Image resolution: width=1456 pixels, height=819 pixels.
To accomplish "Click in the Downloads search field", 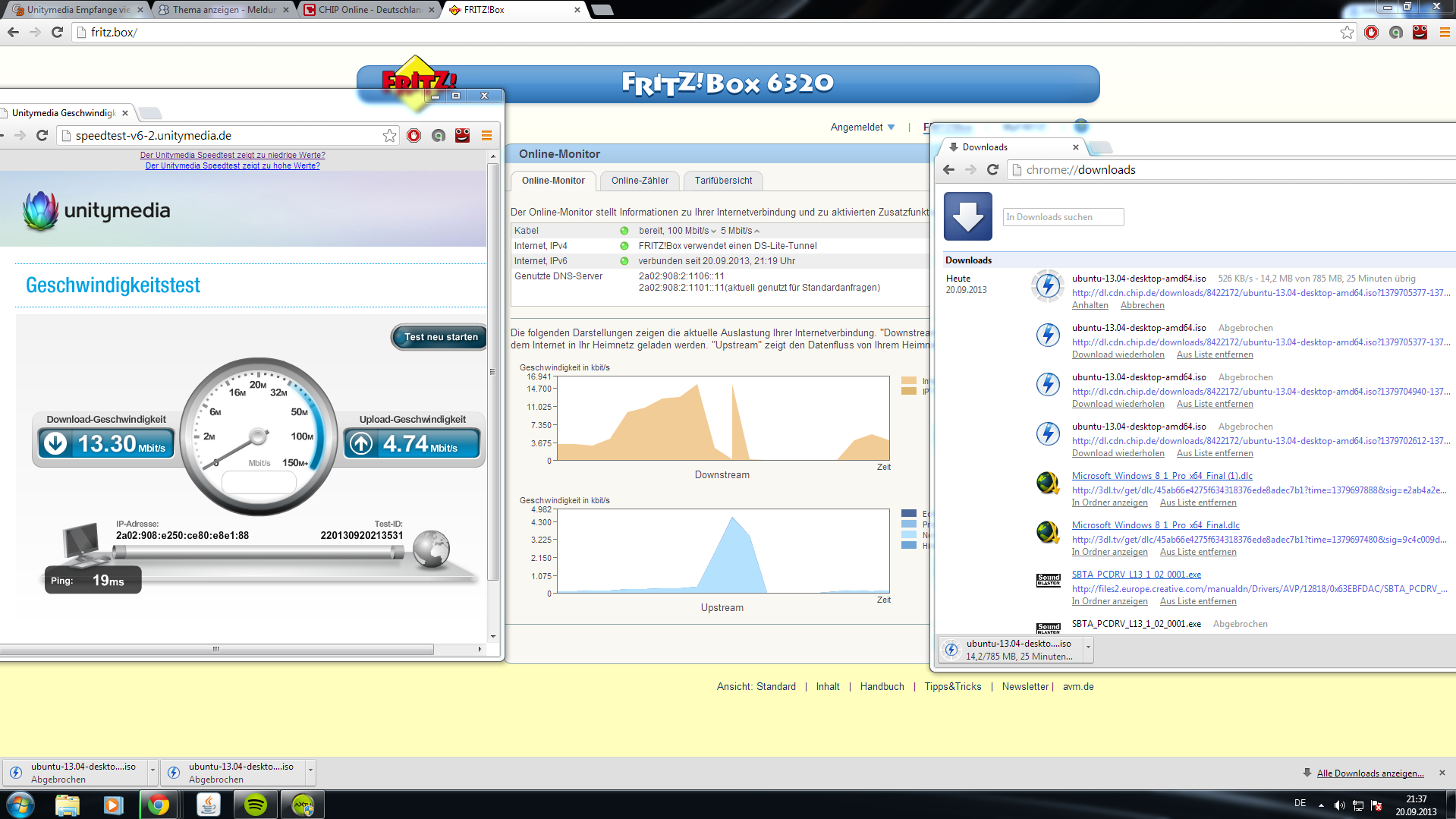I will (x=1063, y=217).
